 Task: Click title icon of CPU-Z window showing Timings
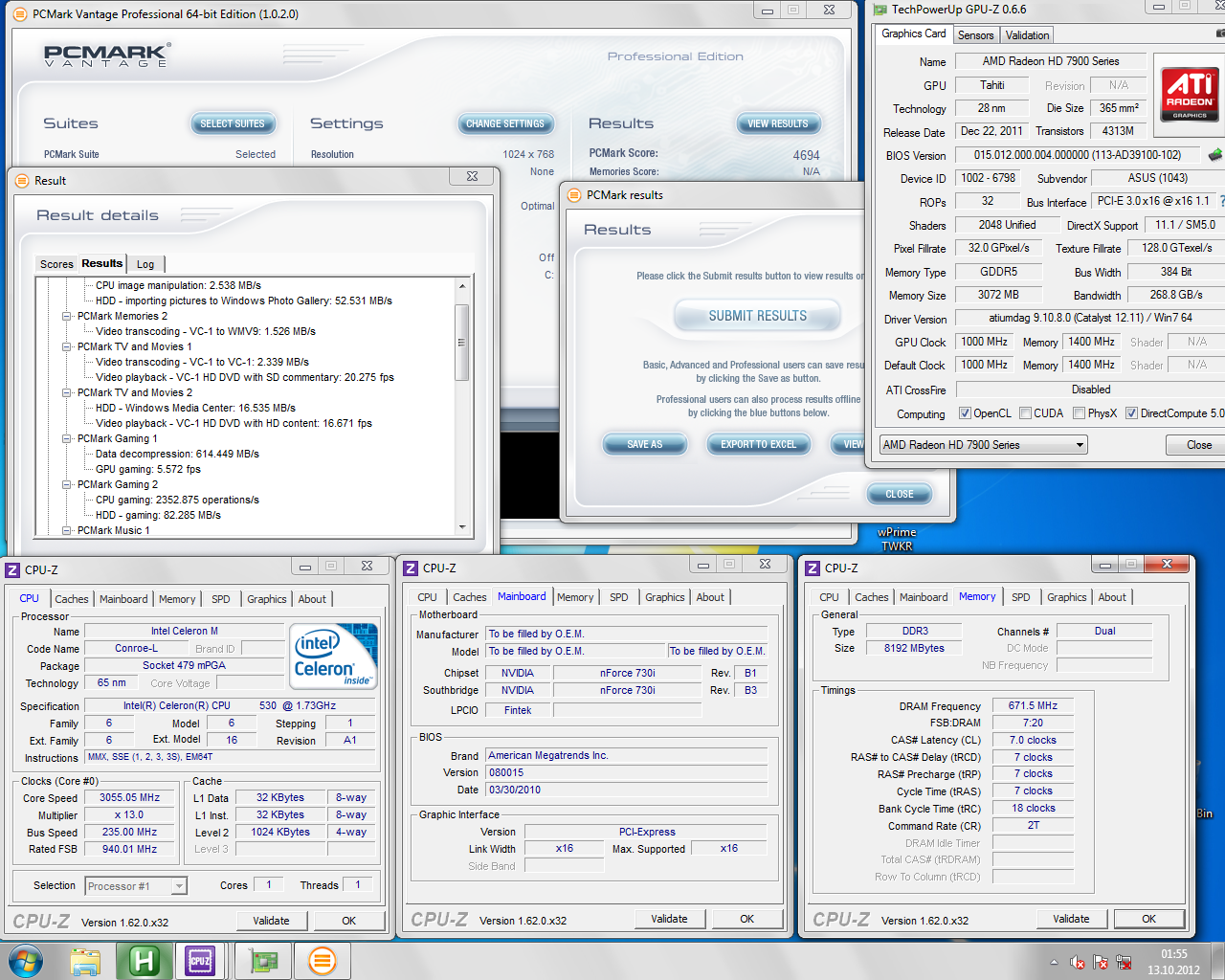pyautogui.click(x=813, y=568)
